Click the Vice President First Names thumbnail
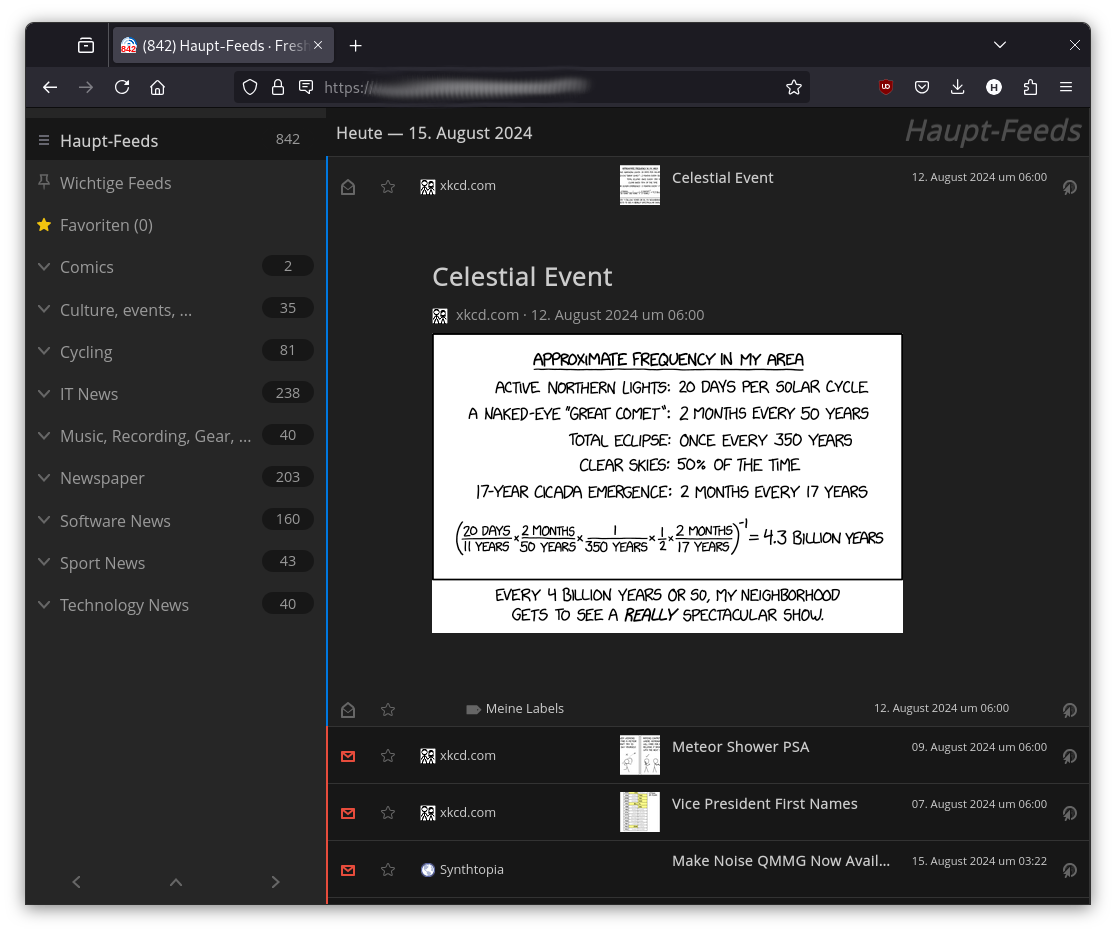 (x=639, y=811)
